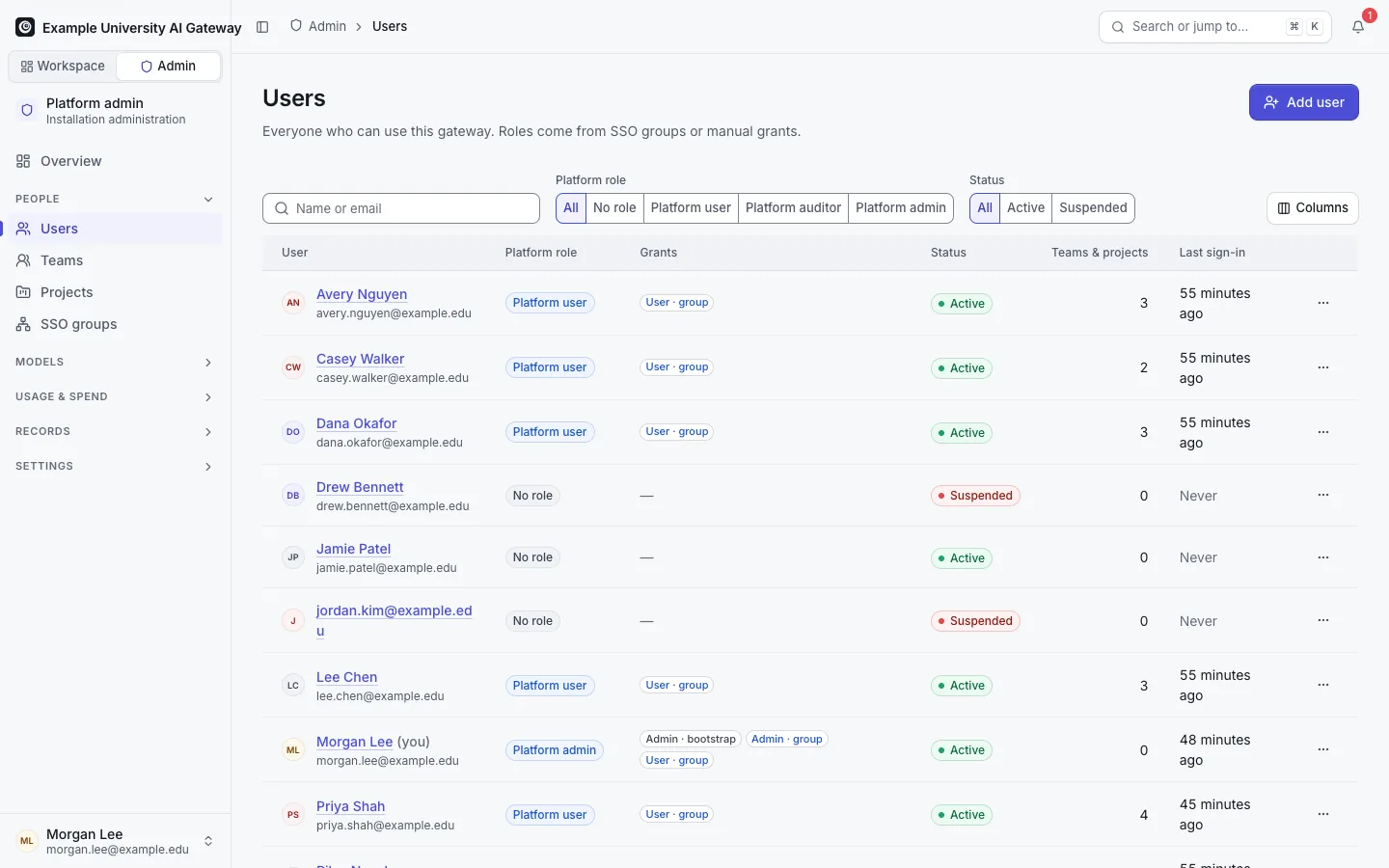Open Priya Shah's user profile link
Image resolution: width=1389 pixels, height=868 pixels.
tap(351, 806)
